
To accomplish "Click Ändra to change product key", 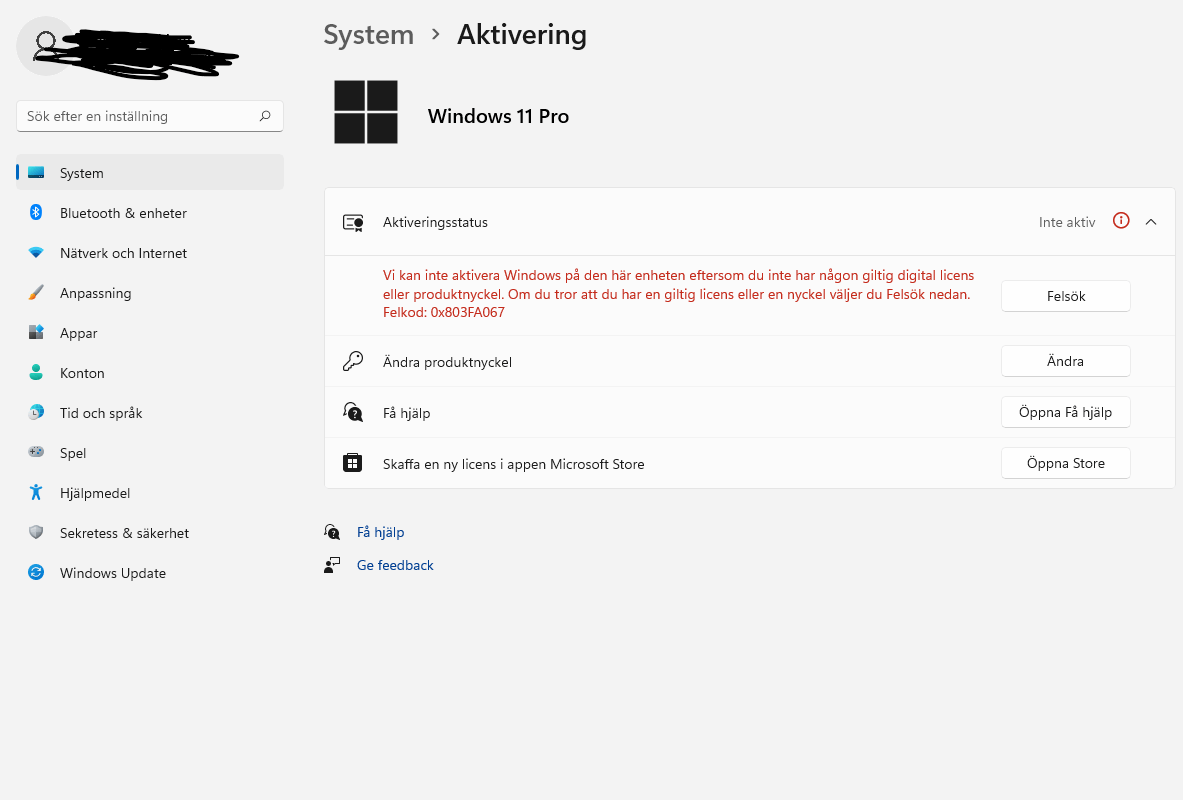I will 1065,361.
